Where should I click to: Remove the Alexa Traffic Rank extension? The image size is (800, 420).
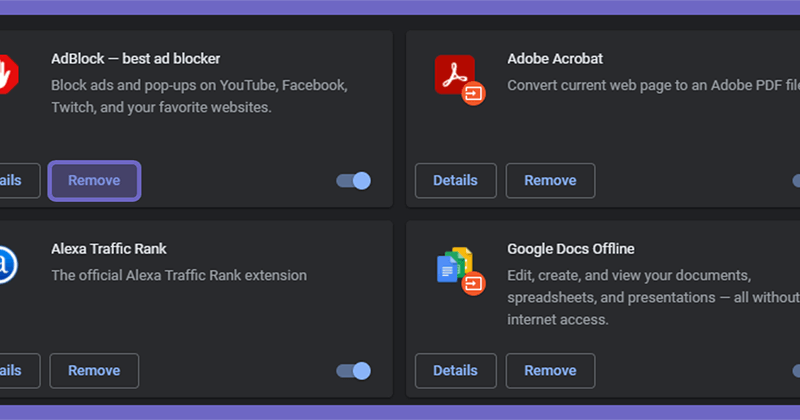click(94, 370)
